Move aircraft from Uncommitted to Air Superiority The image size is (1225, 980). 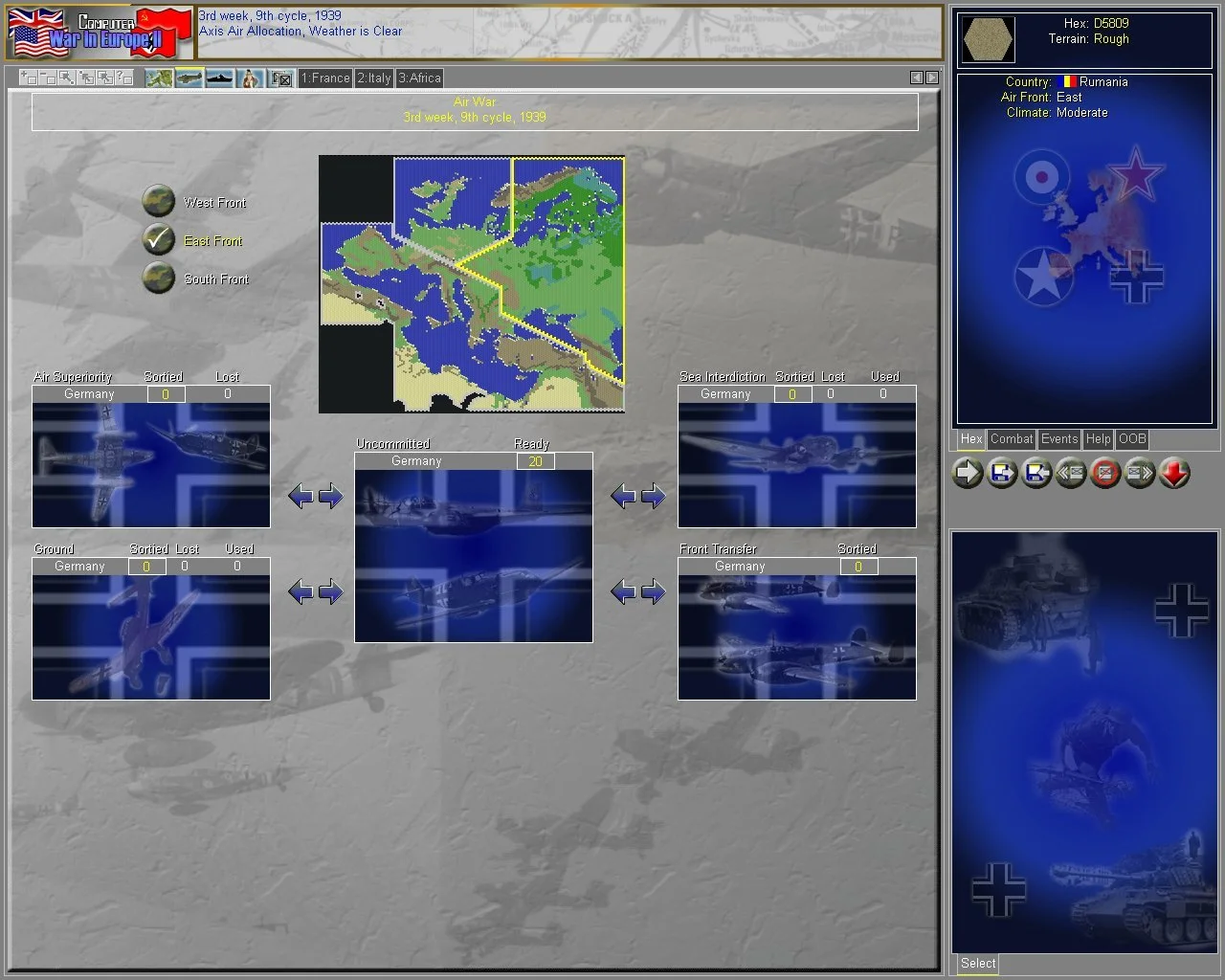301,496
